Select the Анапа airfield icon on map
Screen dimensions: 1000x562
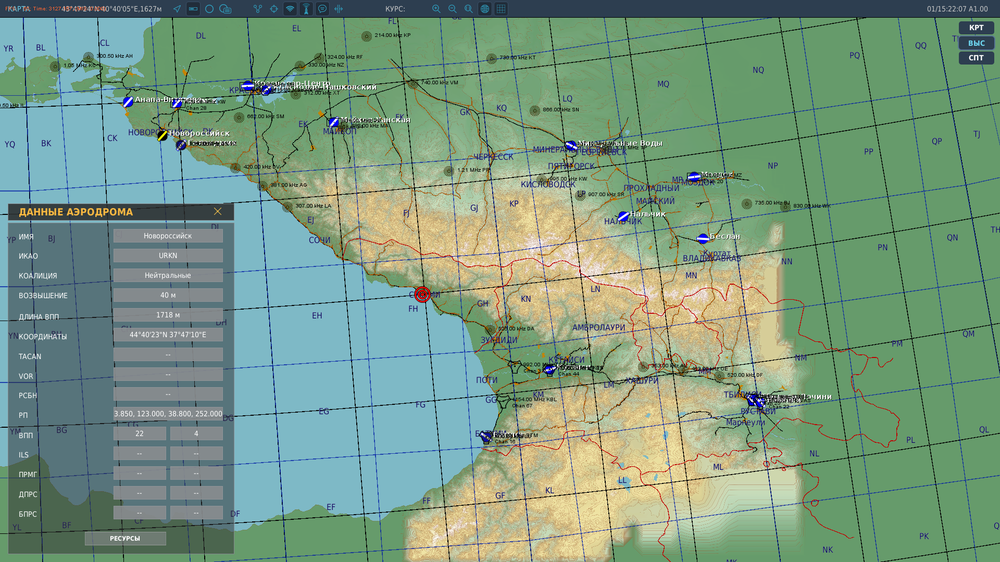pyautogui.click(x=128, y=101)
